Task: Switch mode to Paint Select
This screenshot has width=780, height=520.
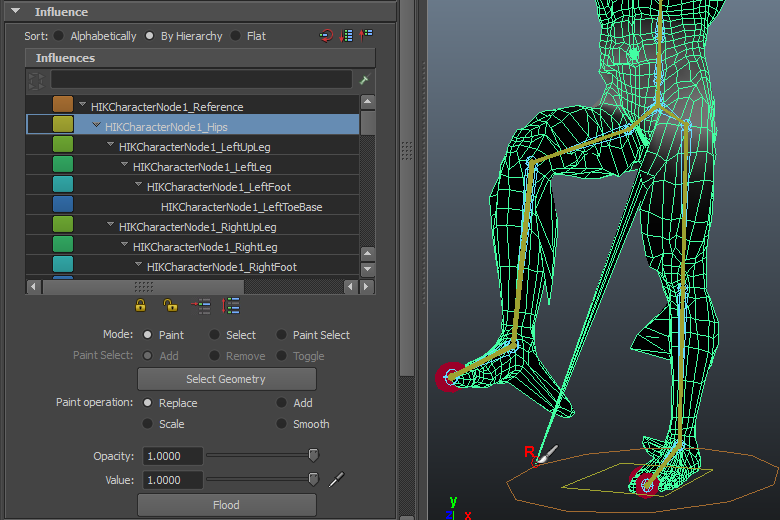Action: tap(282, 335)
